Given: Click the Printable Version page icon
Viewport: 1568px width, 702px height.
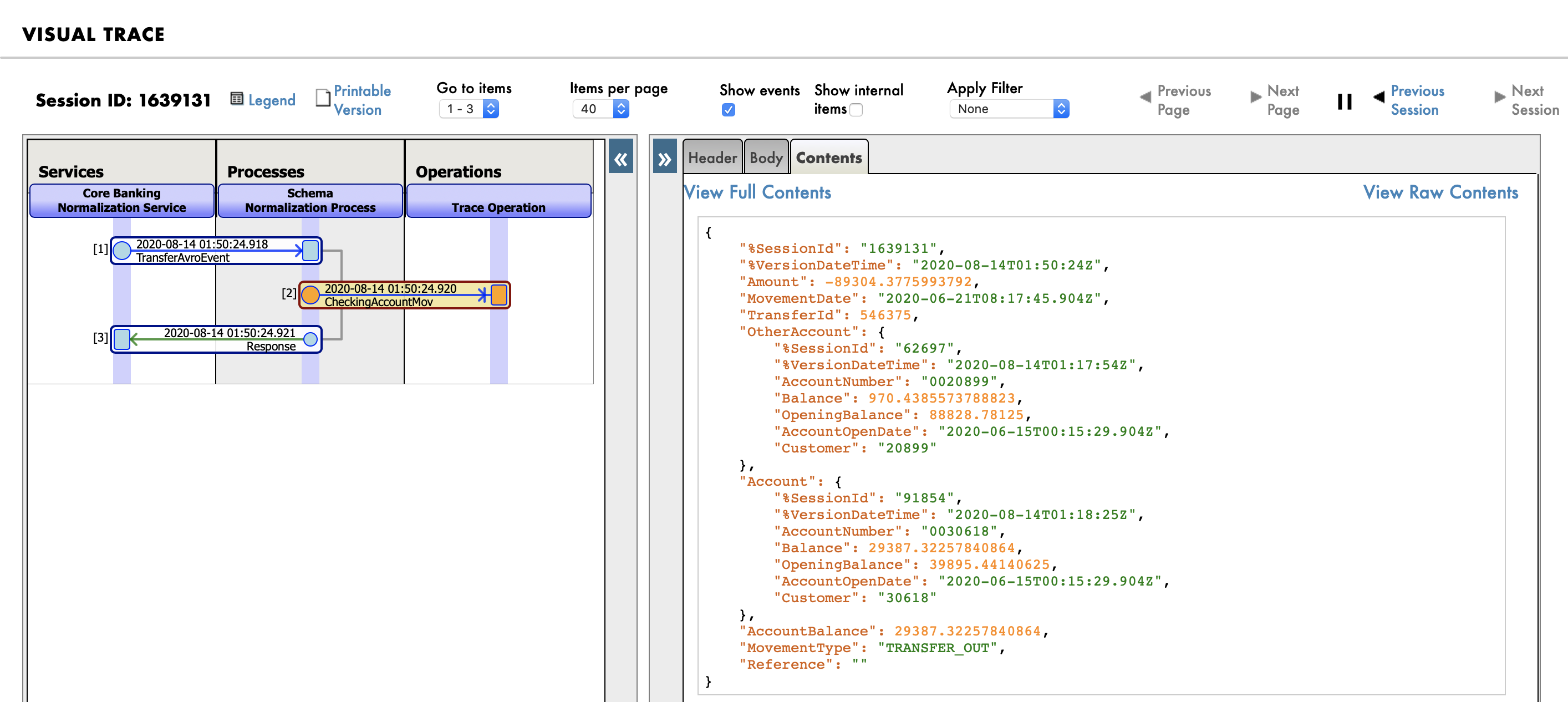Looking at the screenshot, I should (x=323, y=99).
